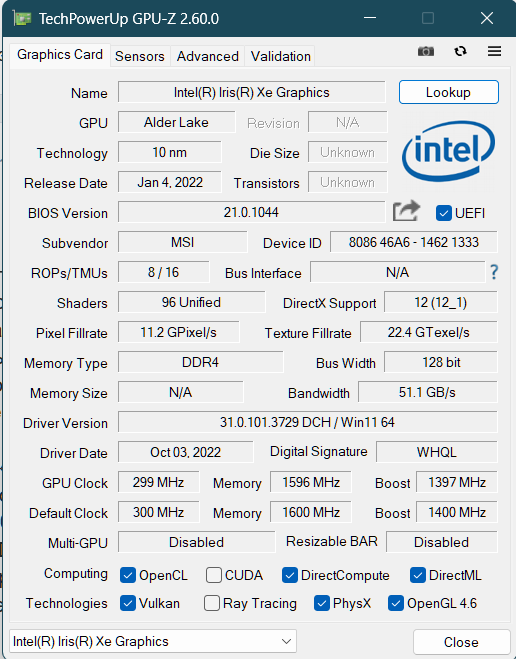Click the Bus Interface question mark
This screenshot has height=659, width=516.
pyautogui.click(x=494, y=272)
